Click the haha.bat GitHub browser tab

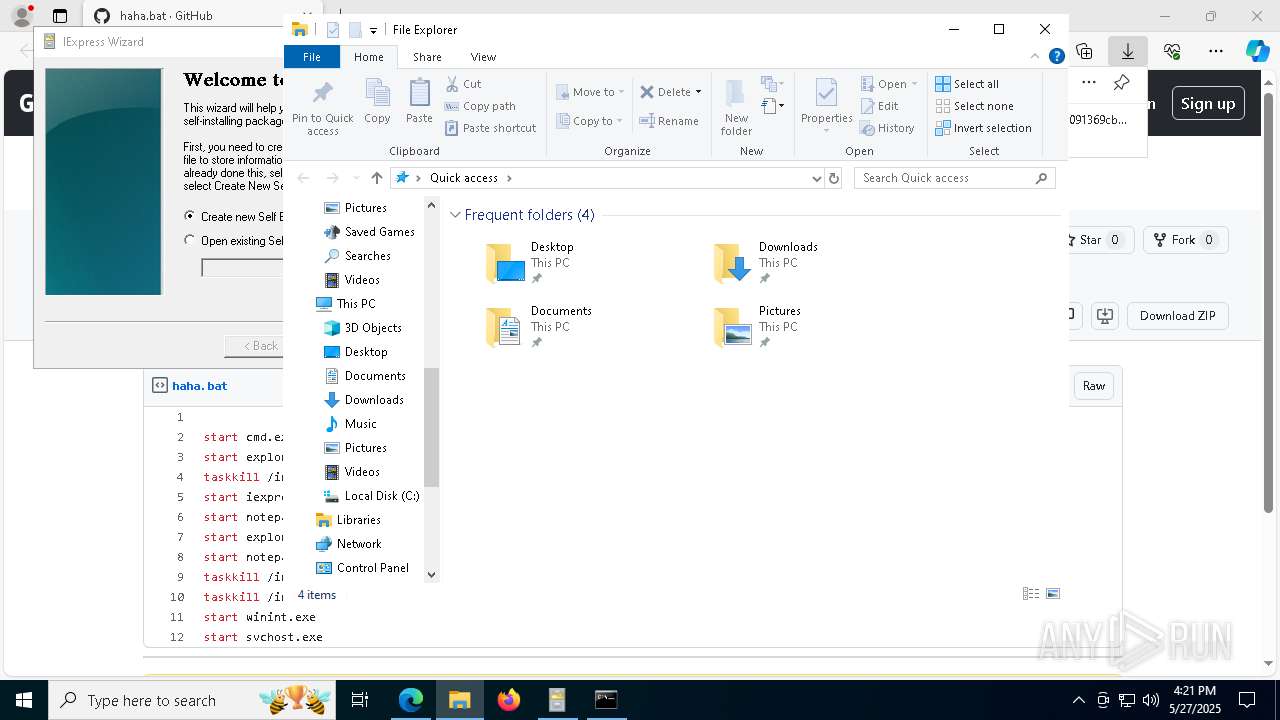(x=166, y=16)
